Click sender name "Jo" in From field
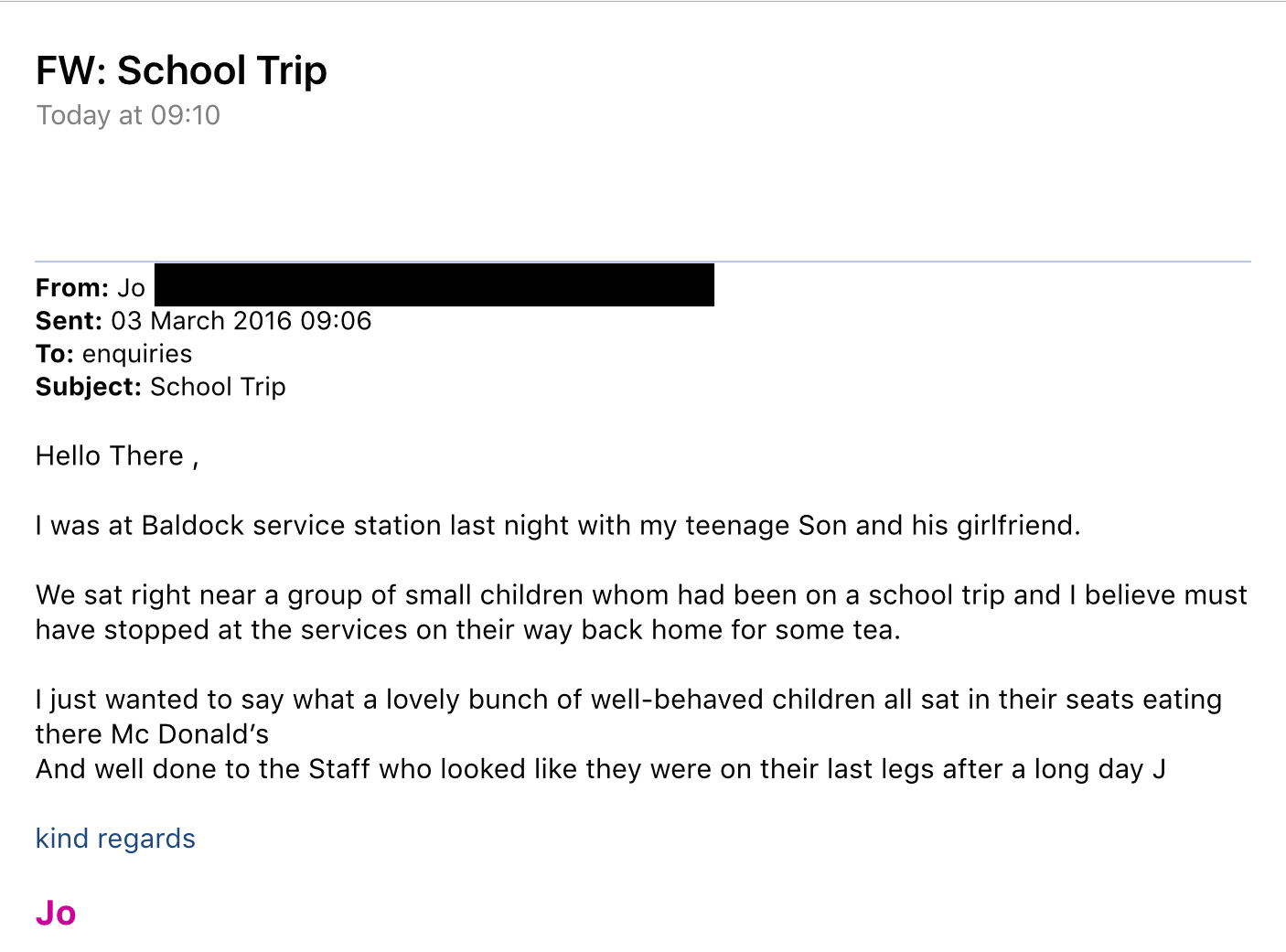The image size is (1286, 952). (131, 288)
